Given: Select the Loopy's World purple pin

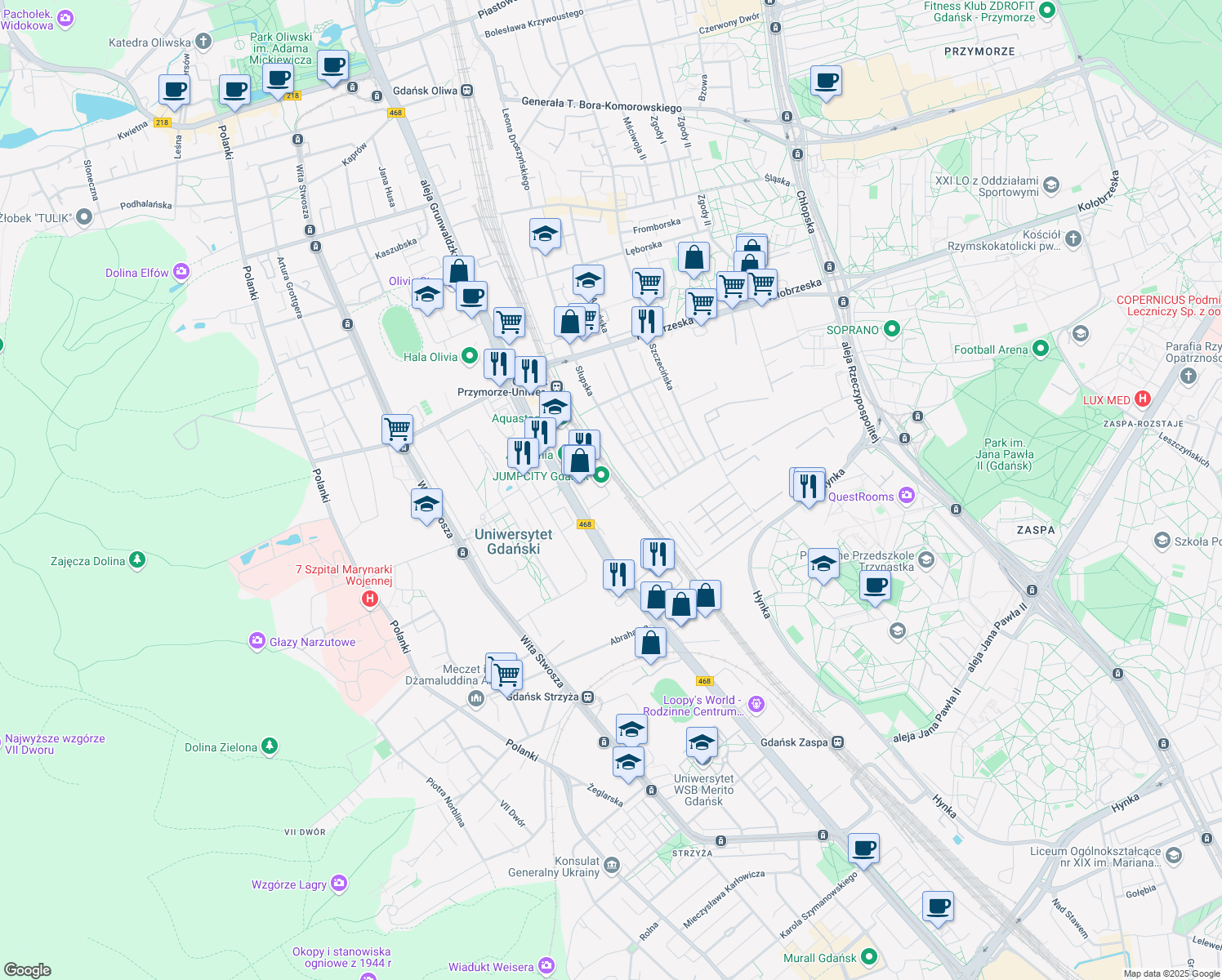Looking at the screenshot, I should point(756,704).
